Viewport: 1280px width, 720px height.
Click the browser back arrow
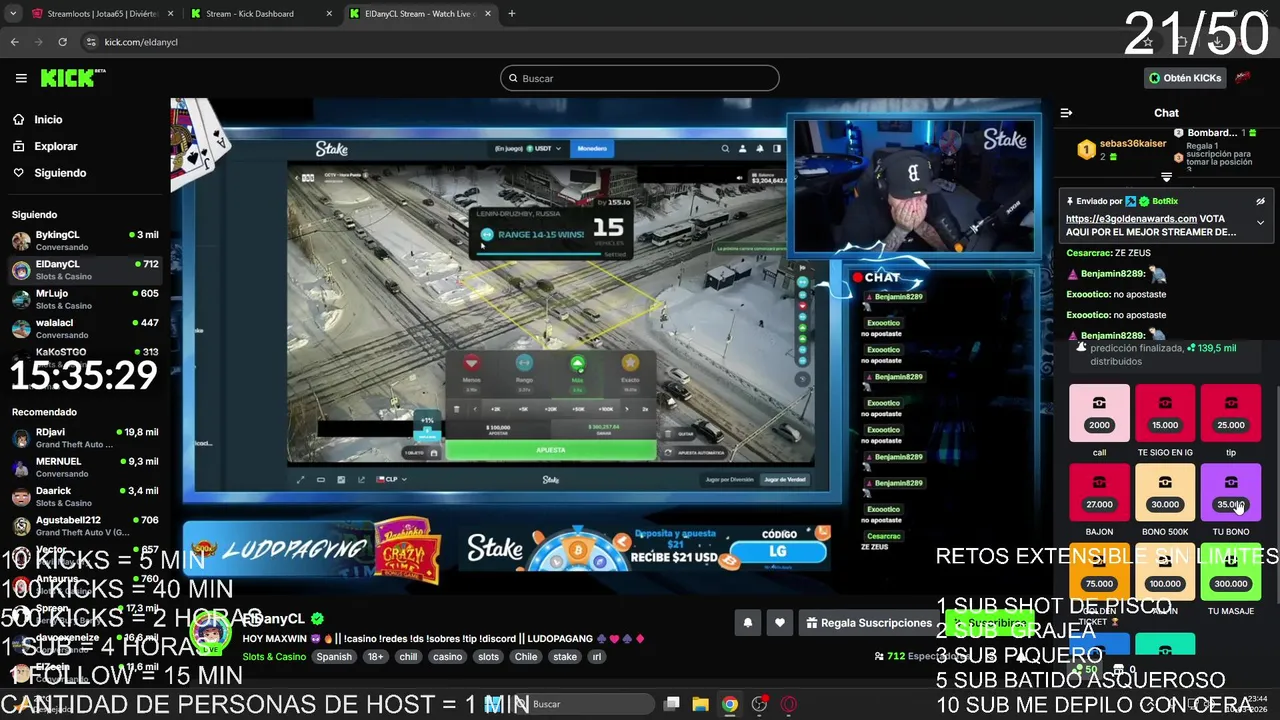coord(14,42)
